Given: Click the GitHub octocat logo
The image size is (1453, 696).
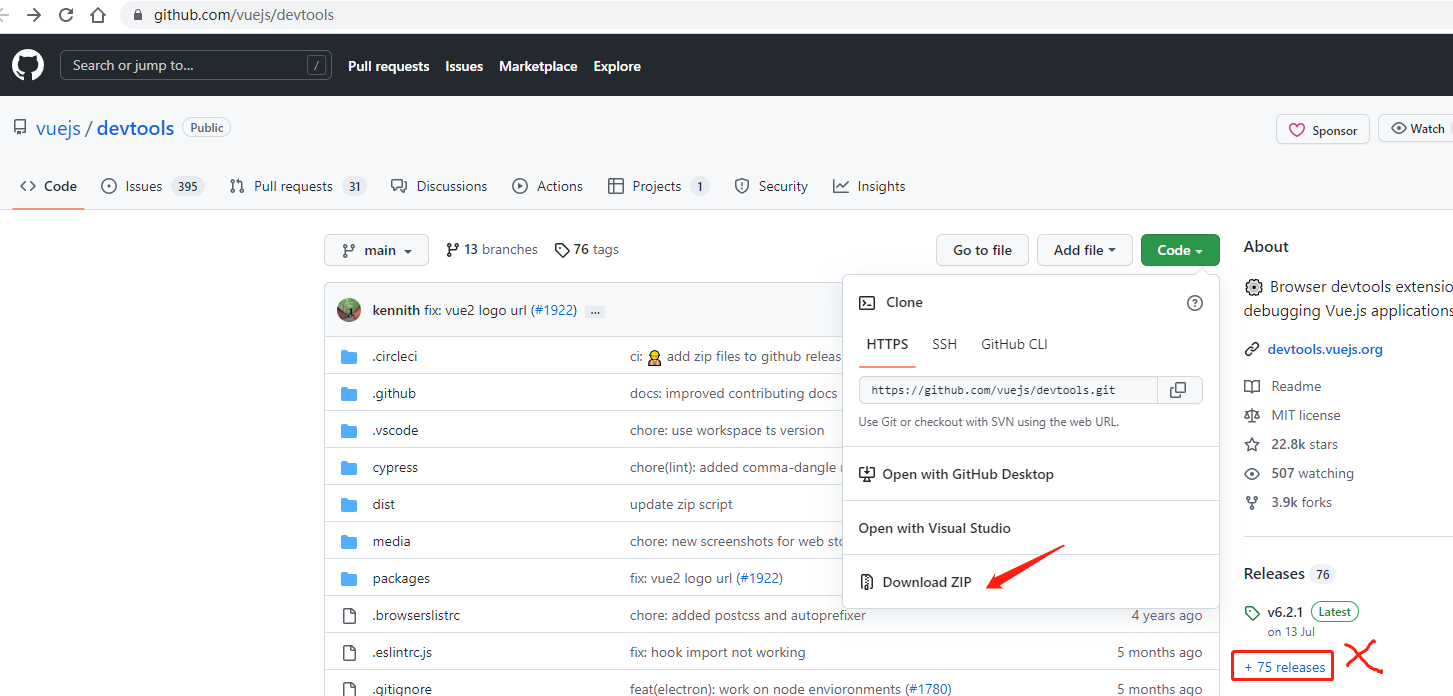Looking at the screenshot, I should (28, 66).
